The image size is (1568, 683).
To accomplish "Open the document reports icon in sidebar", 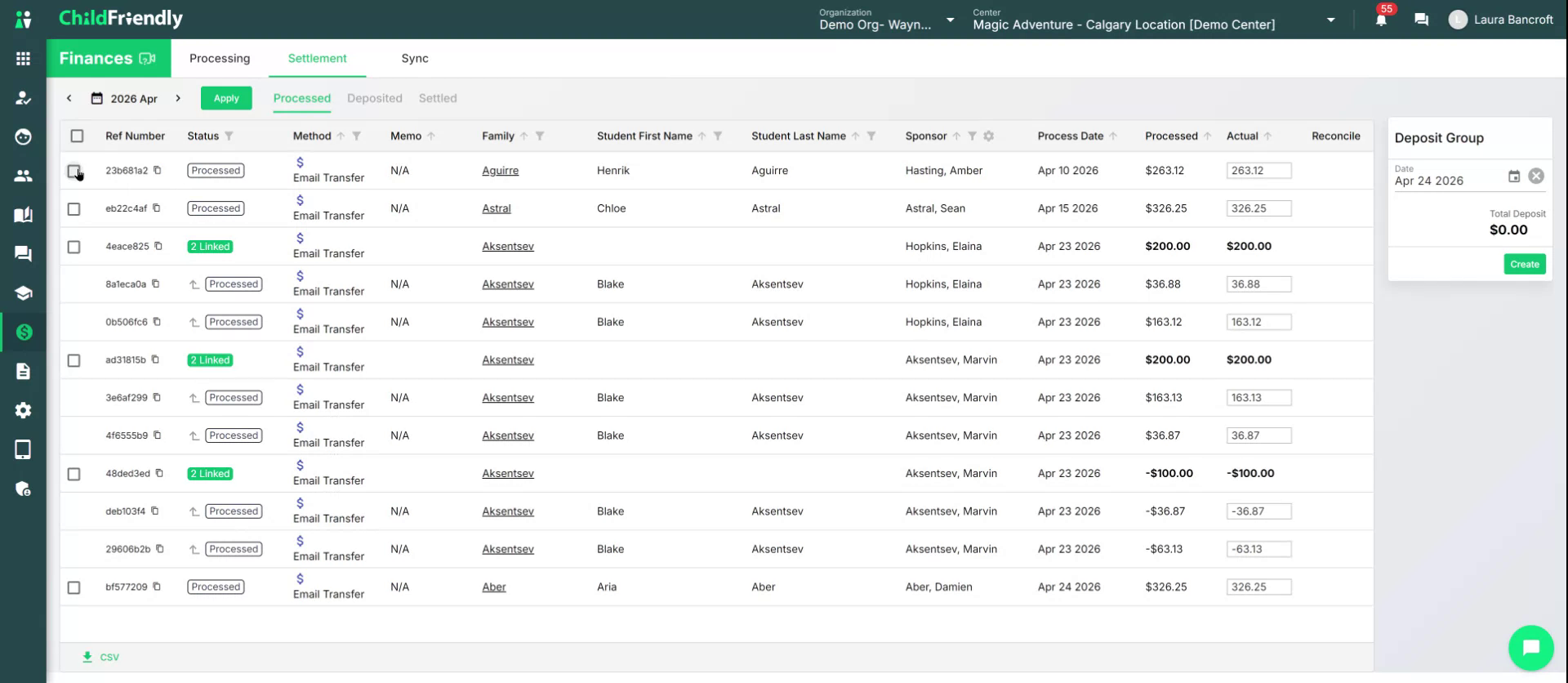I will (23, 371).
